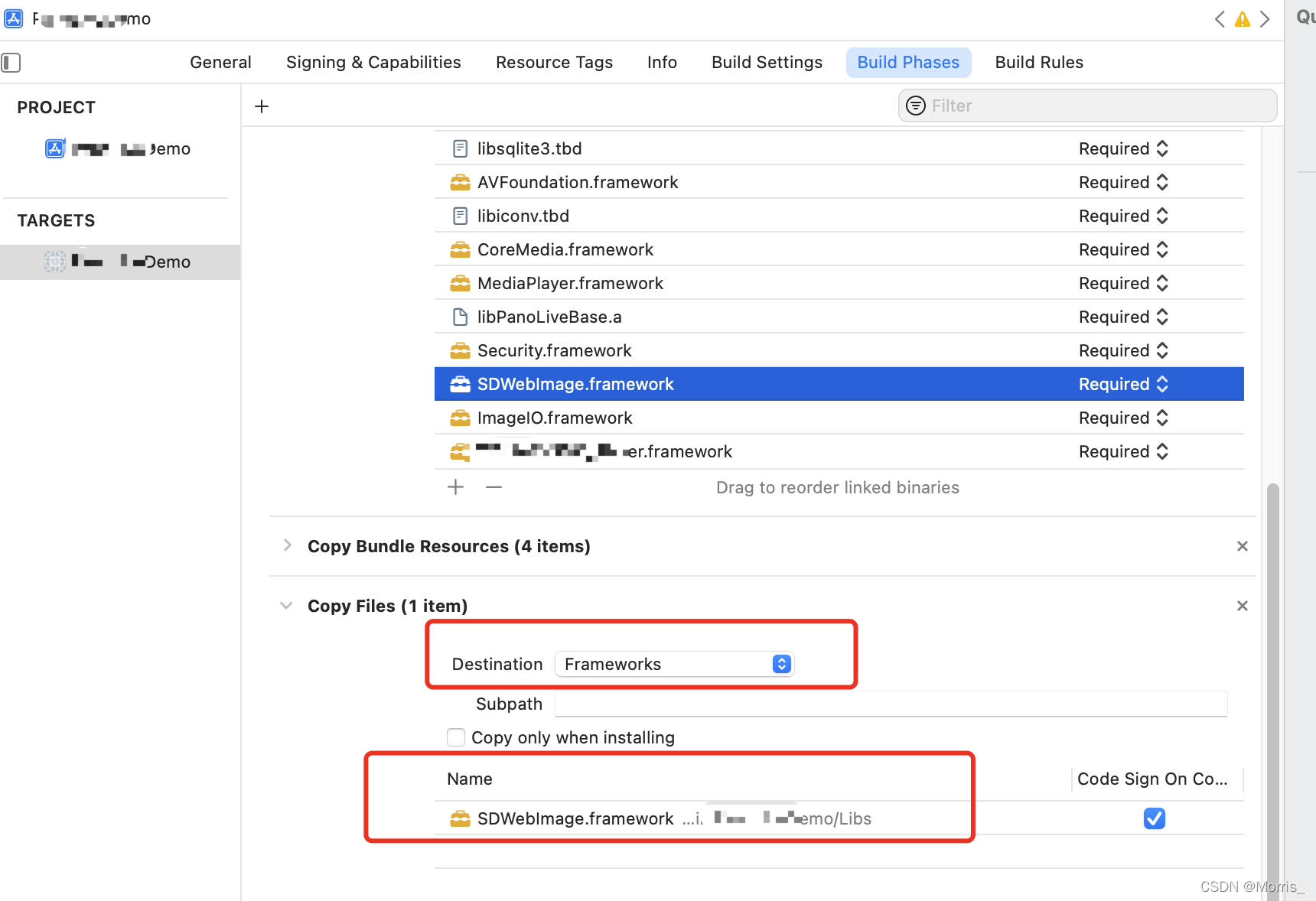Click the yellow warning triangle icon
Image resolution: width=1316 pixels, height=901 pixels.
(1243, 19)
